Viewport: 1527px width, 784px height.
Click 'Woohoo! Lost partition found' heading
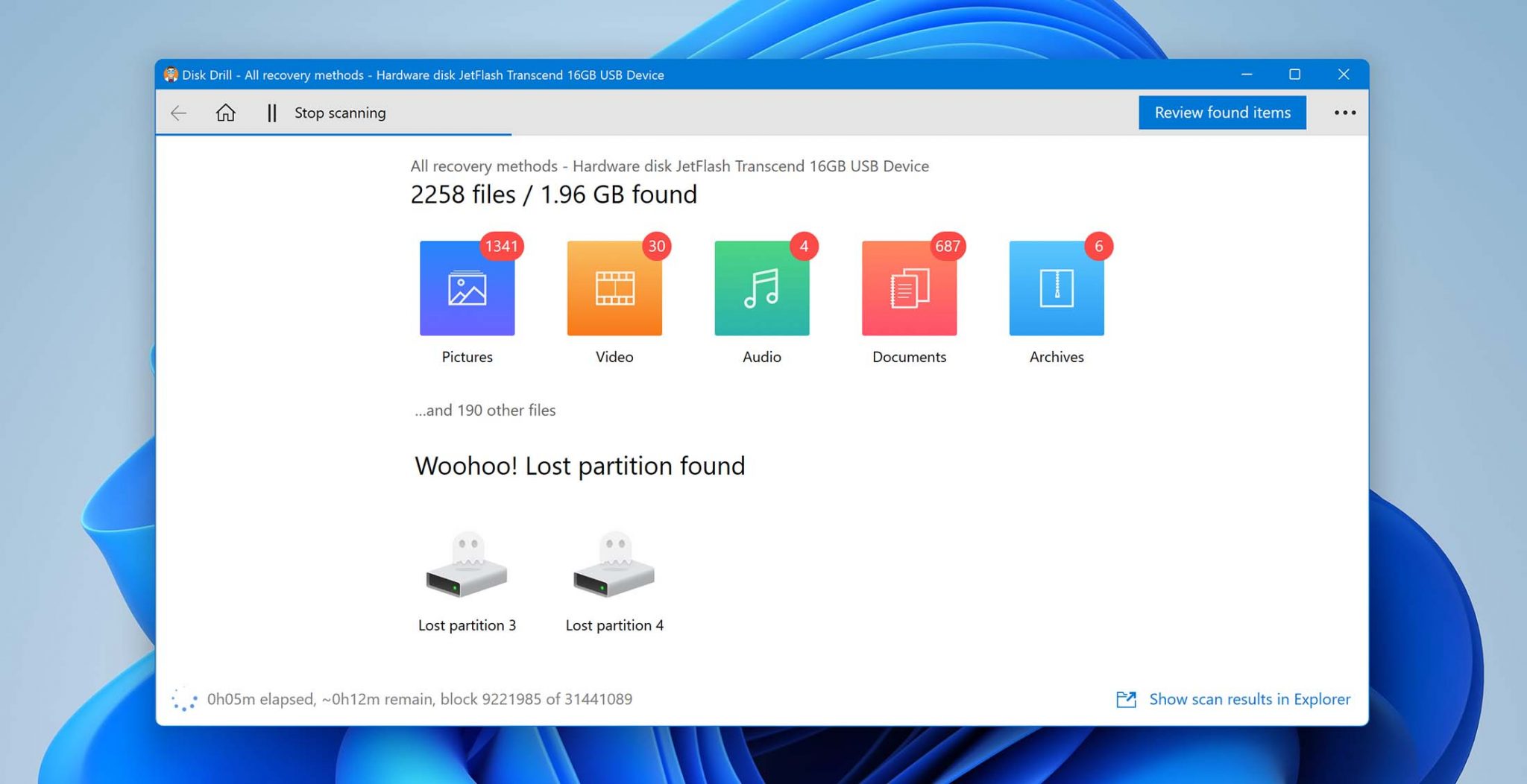(580, 466)
